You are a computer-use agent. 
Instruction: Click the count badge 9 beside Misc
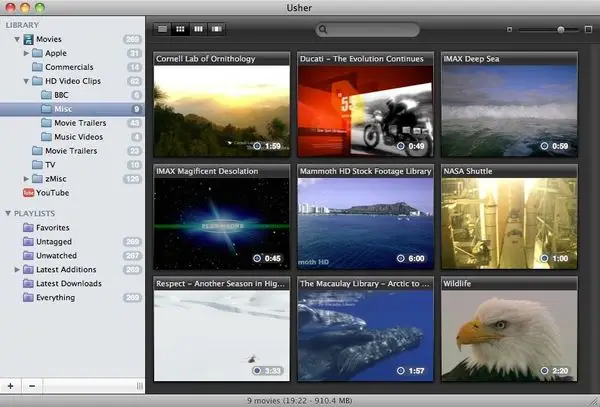136,109
